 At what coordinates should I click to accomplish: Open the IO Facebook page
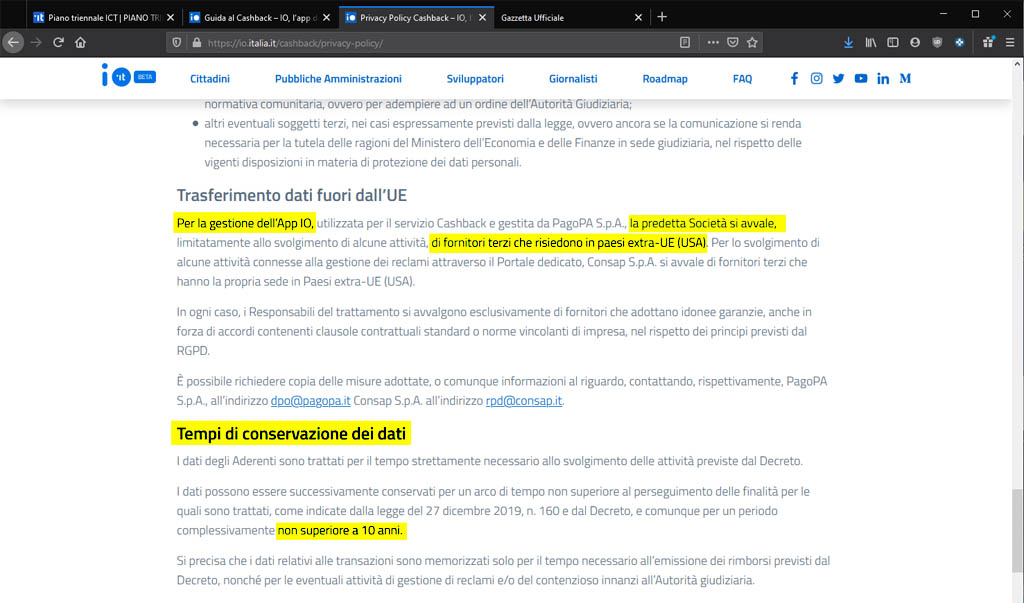[x=794, y=78]
